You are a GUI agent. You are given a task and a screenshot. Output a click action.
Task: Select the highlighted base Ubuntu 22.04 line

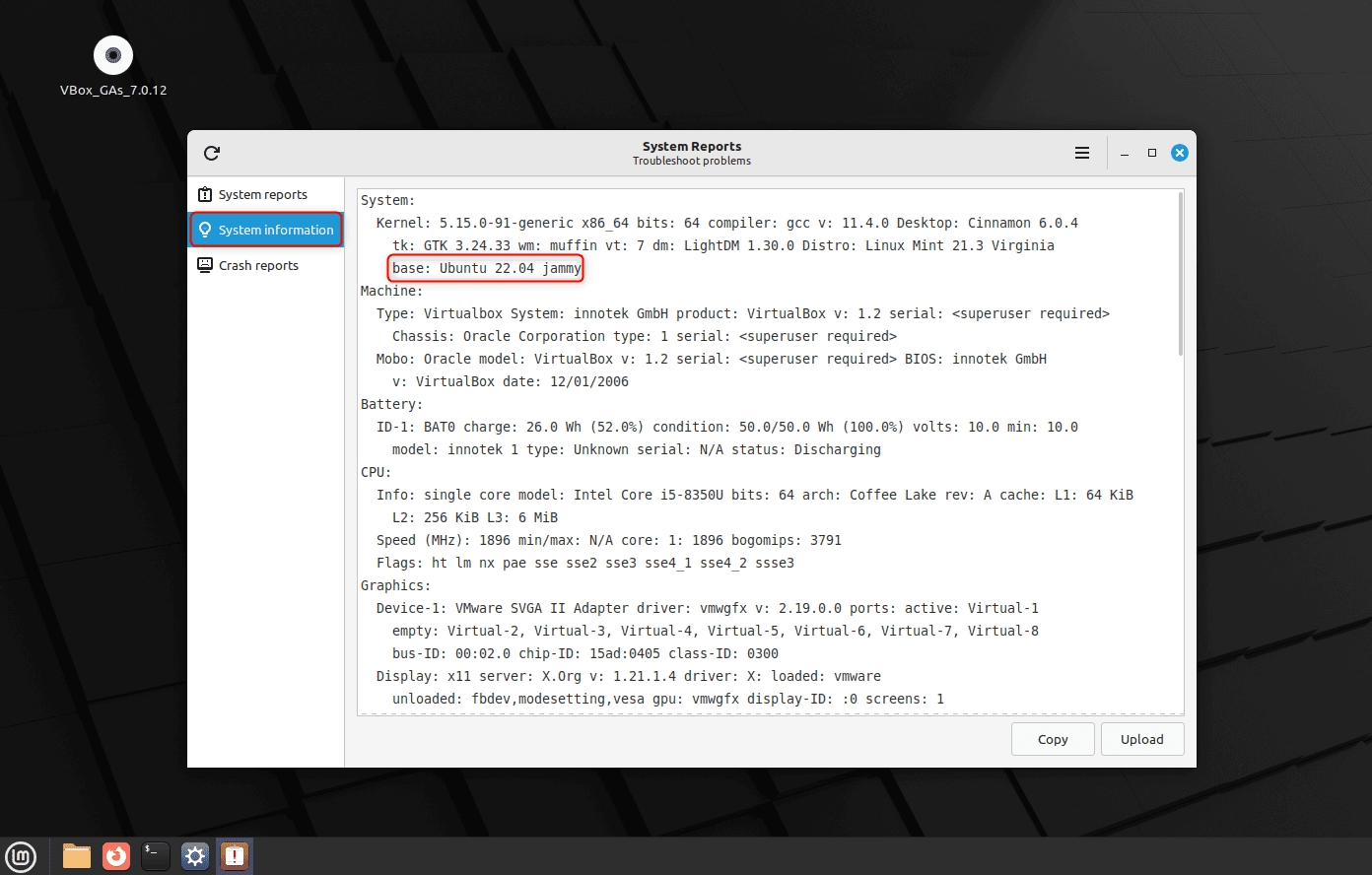pyautogui.click(x=485, y=268)
